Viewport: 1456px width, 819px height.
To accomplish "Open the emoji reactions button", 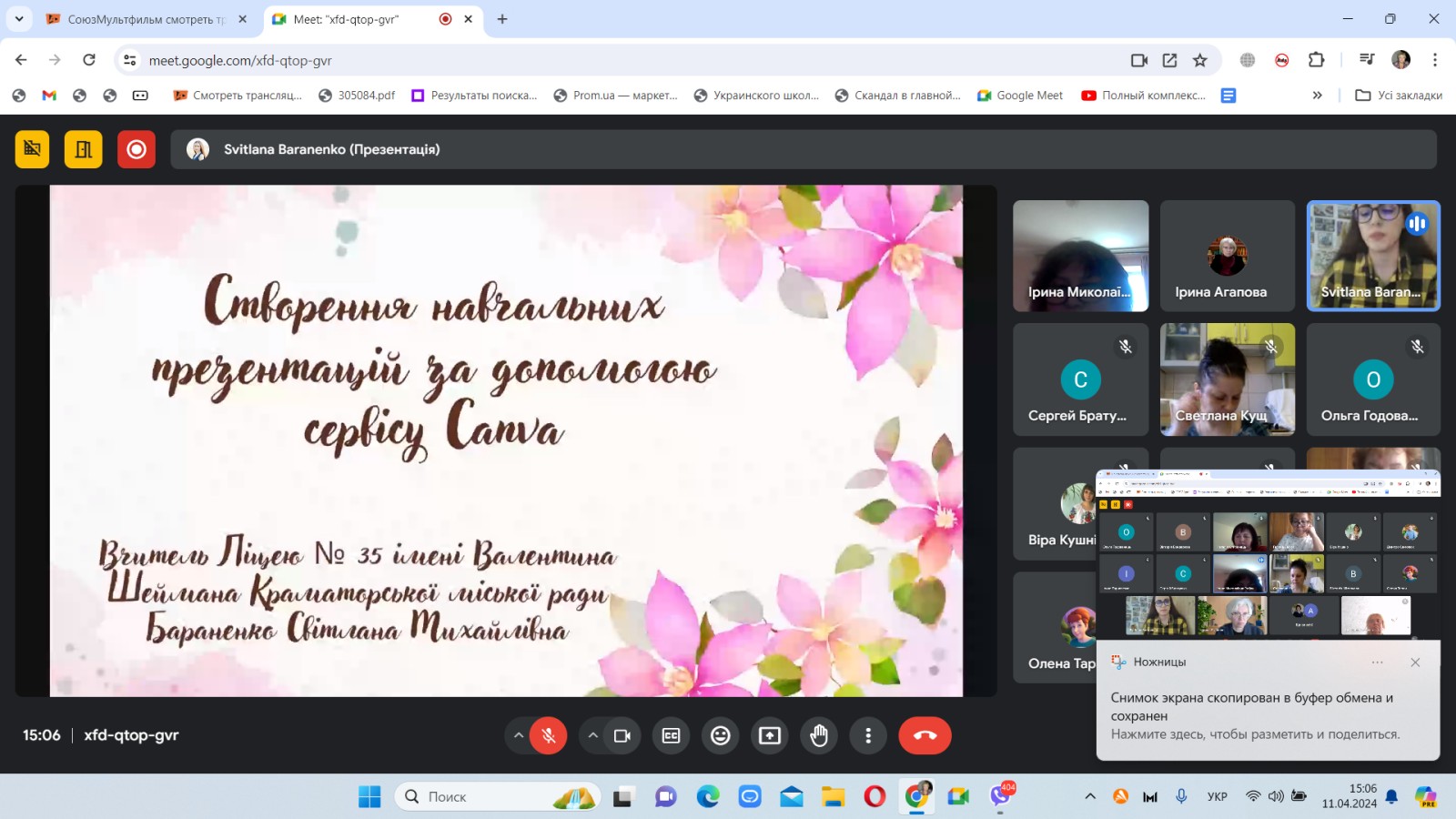I will pos(721,735).
